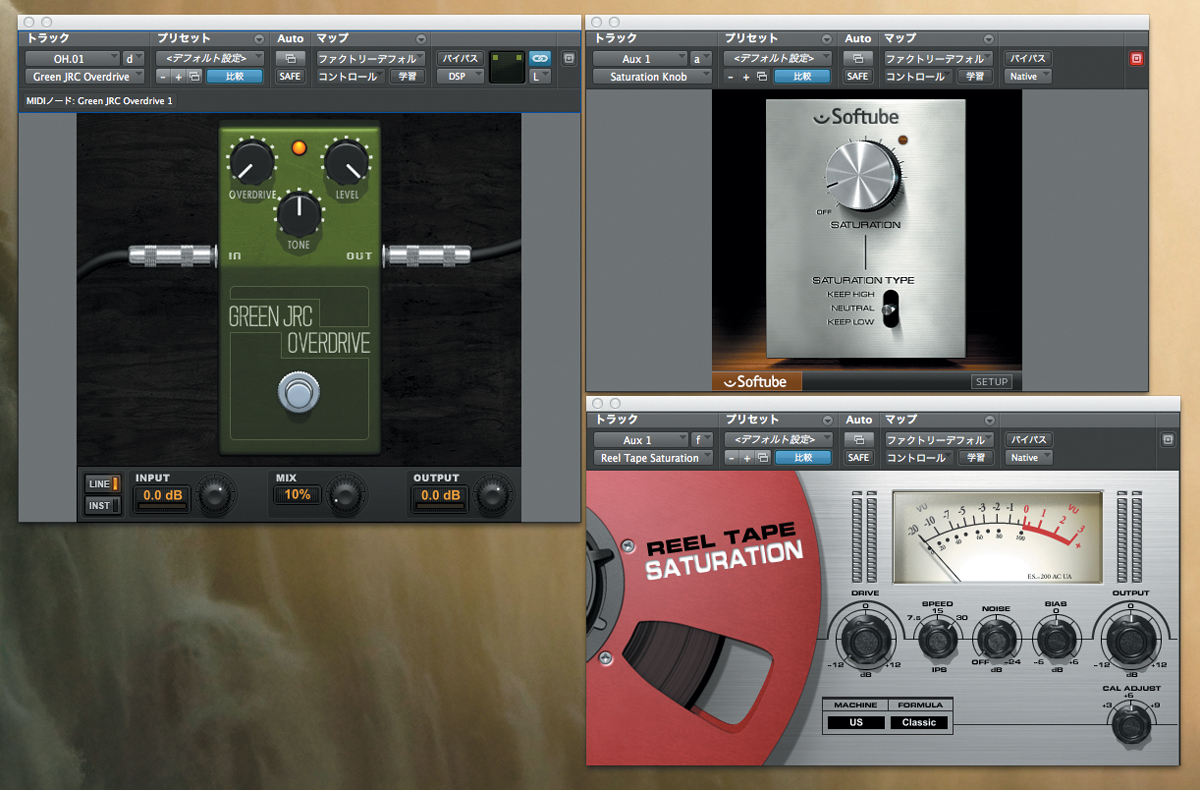Turn the DRIVE knob in Reel Tape Saturation
The image size is (1200, 790).
(865, 638)
